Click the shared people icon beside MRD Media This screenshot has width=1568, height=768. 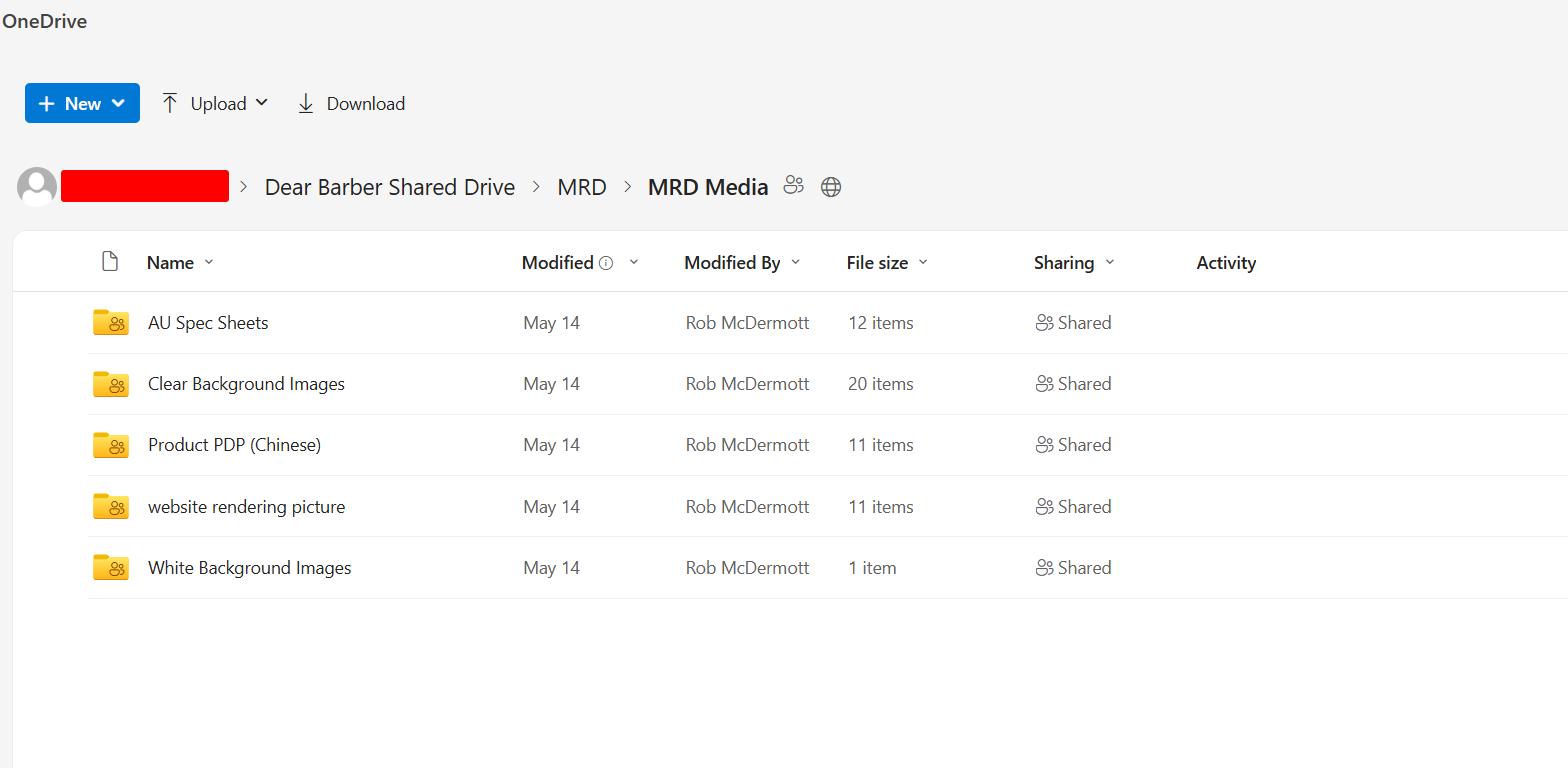coord(794,185)
